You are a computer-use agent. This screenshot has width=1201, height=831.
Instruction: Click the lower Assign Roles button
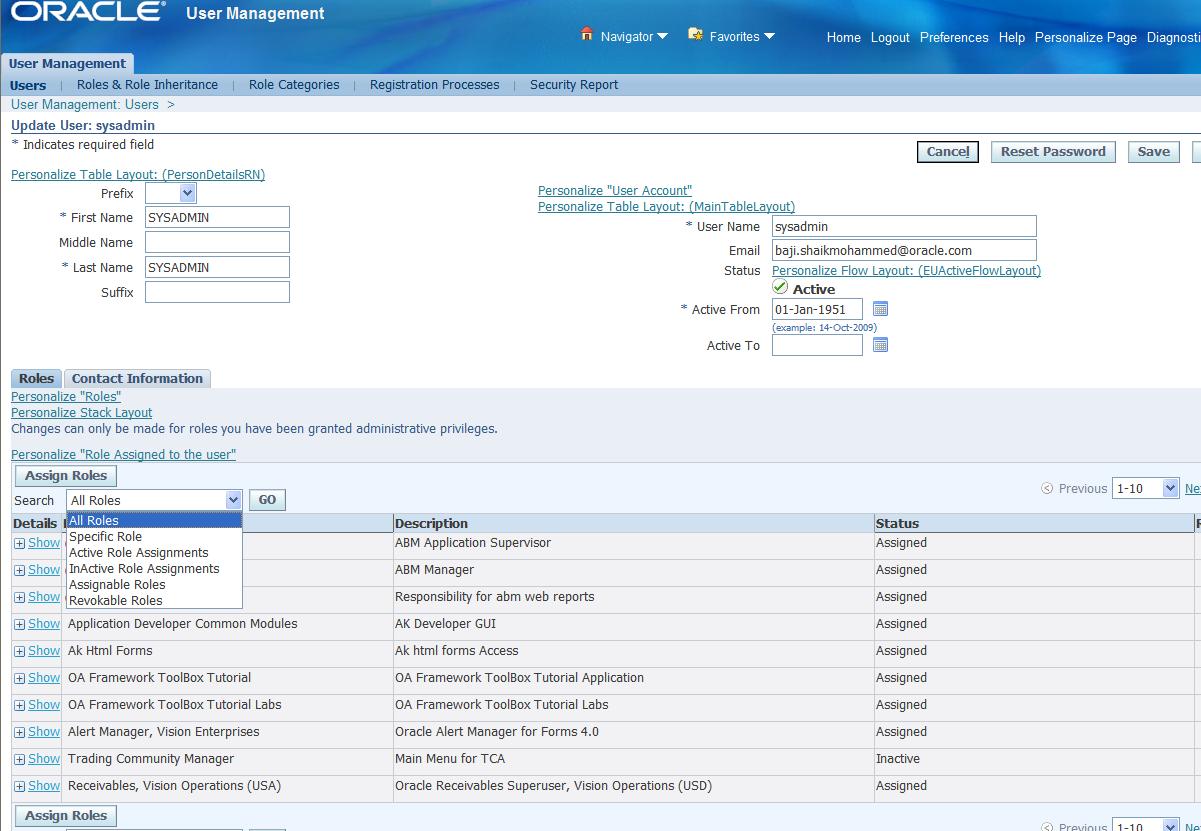(66, 816)
